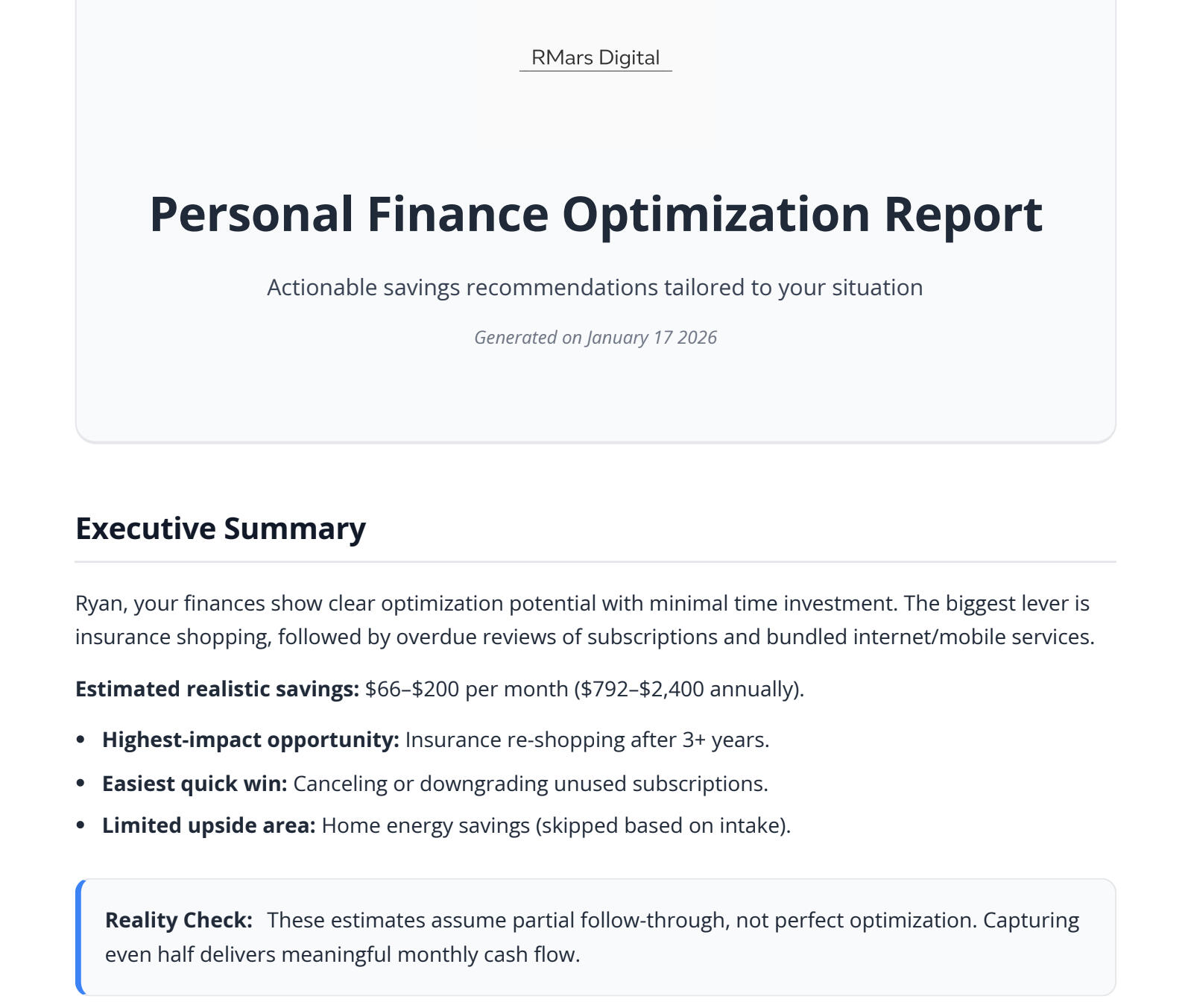
Task: Click the Easiest quick win label
Action: [195, 784]
